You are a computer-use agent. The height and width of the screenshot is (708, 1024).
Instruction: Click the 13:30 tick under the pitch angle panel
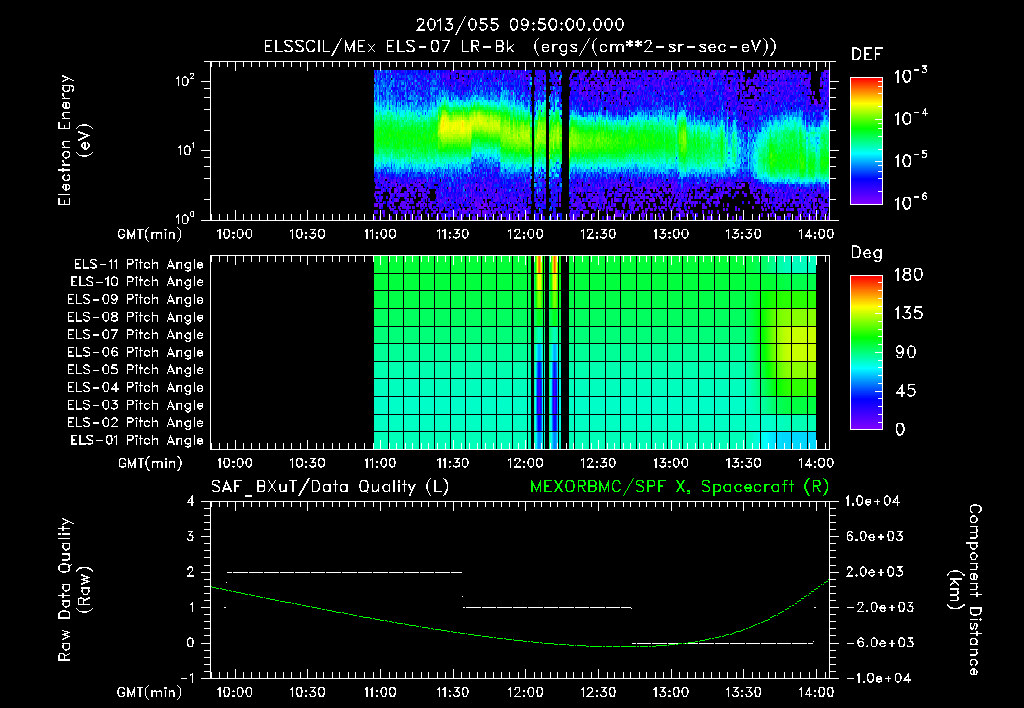coord(743,463)
